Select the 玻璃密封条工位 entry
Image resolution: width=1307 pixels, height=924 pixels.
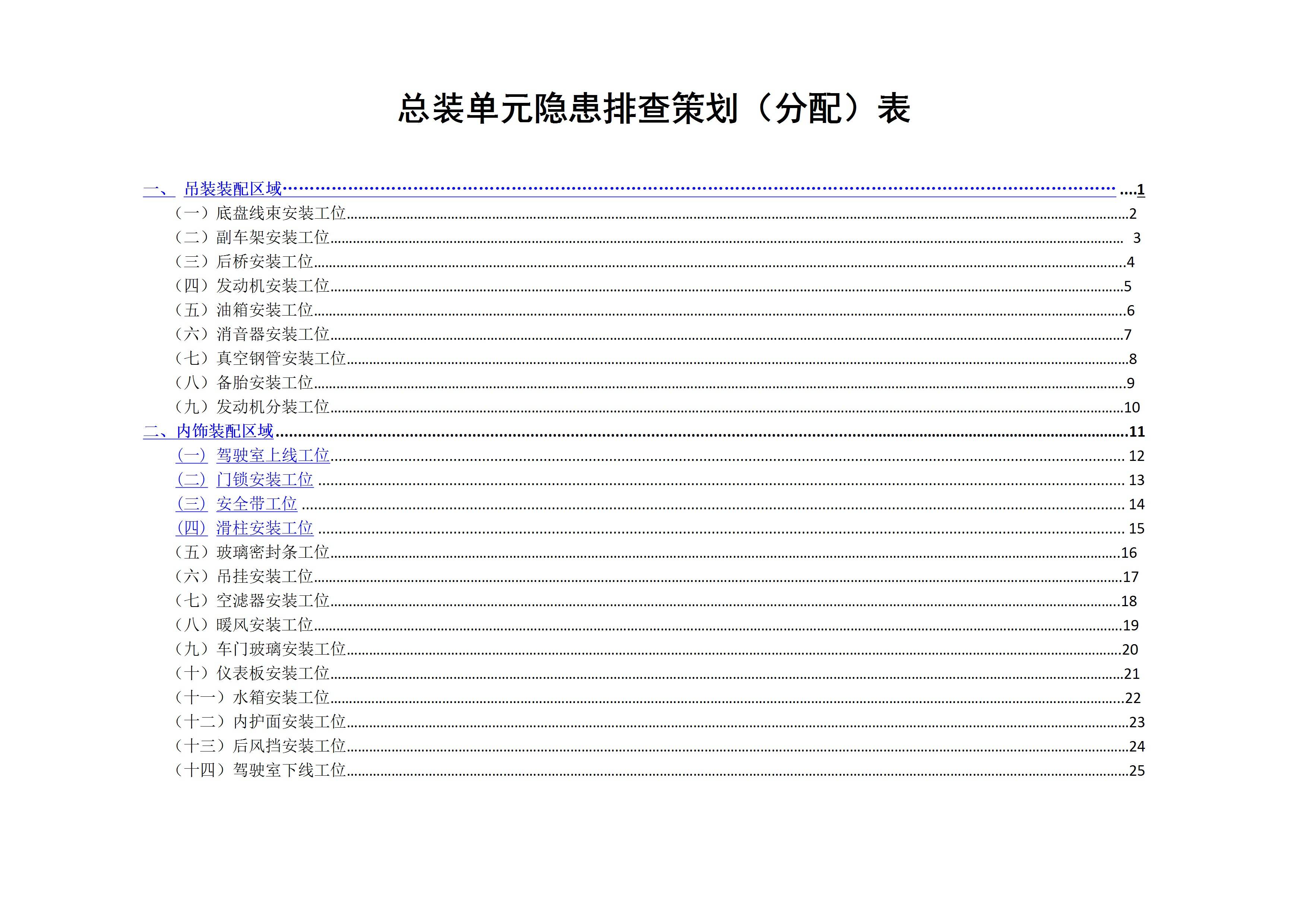(x=273, y=552)
